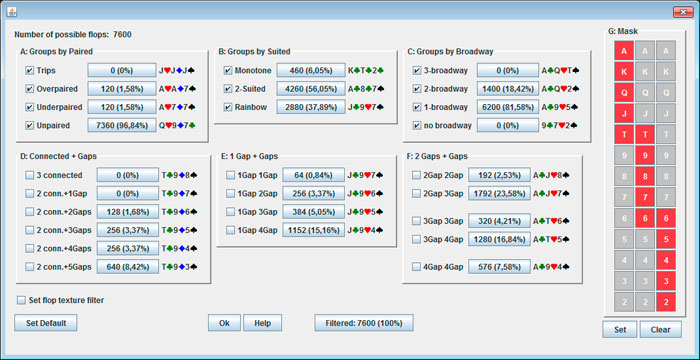Toggle the red K cell in Mask
Viewport: 700px width, 360px height.
[x=624, y=71]
